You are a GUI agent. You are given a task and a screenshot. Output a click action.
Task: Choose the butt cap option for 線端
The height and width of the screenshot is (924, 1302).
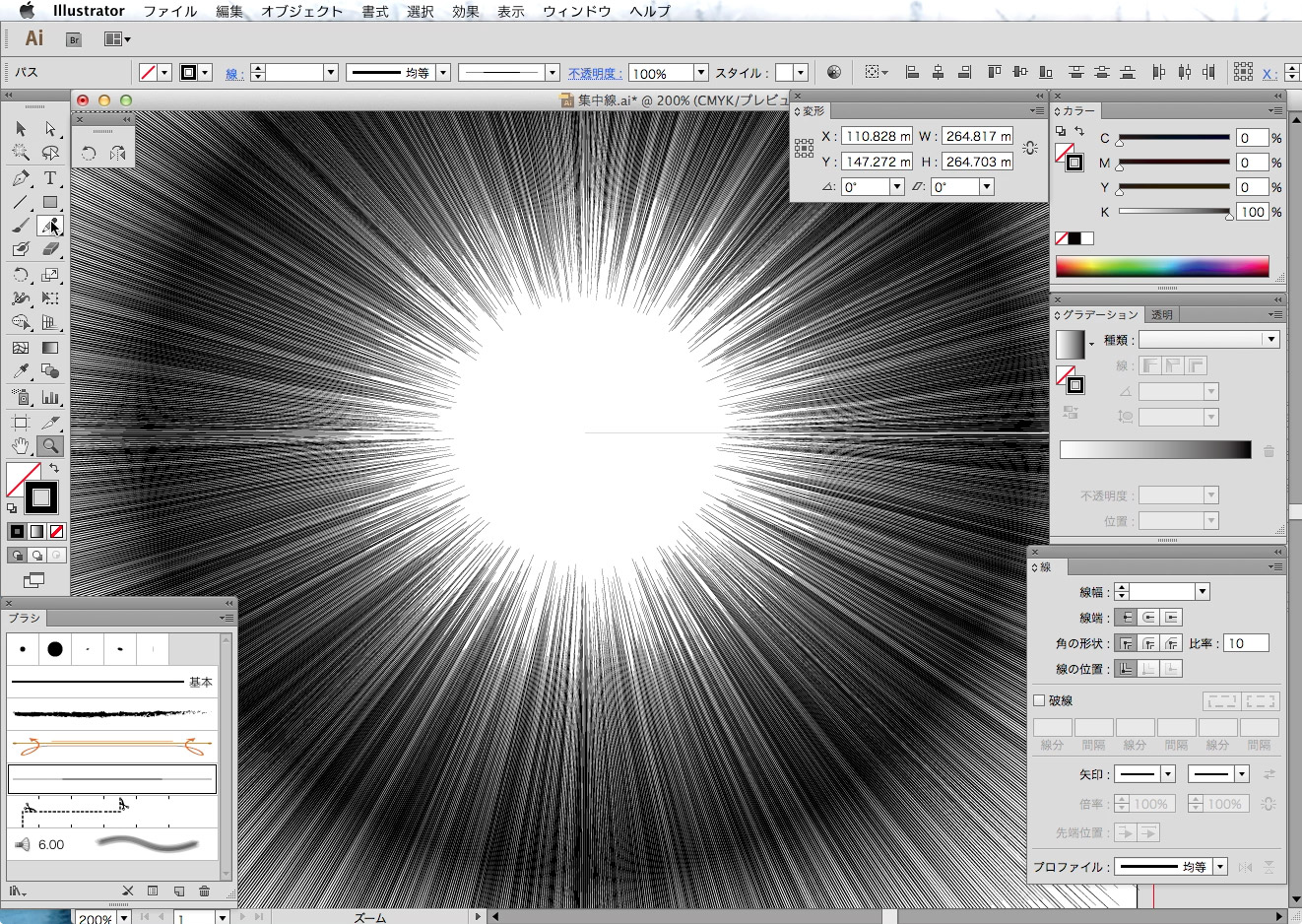pyautogui.click(x=1127, y=618)
